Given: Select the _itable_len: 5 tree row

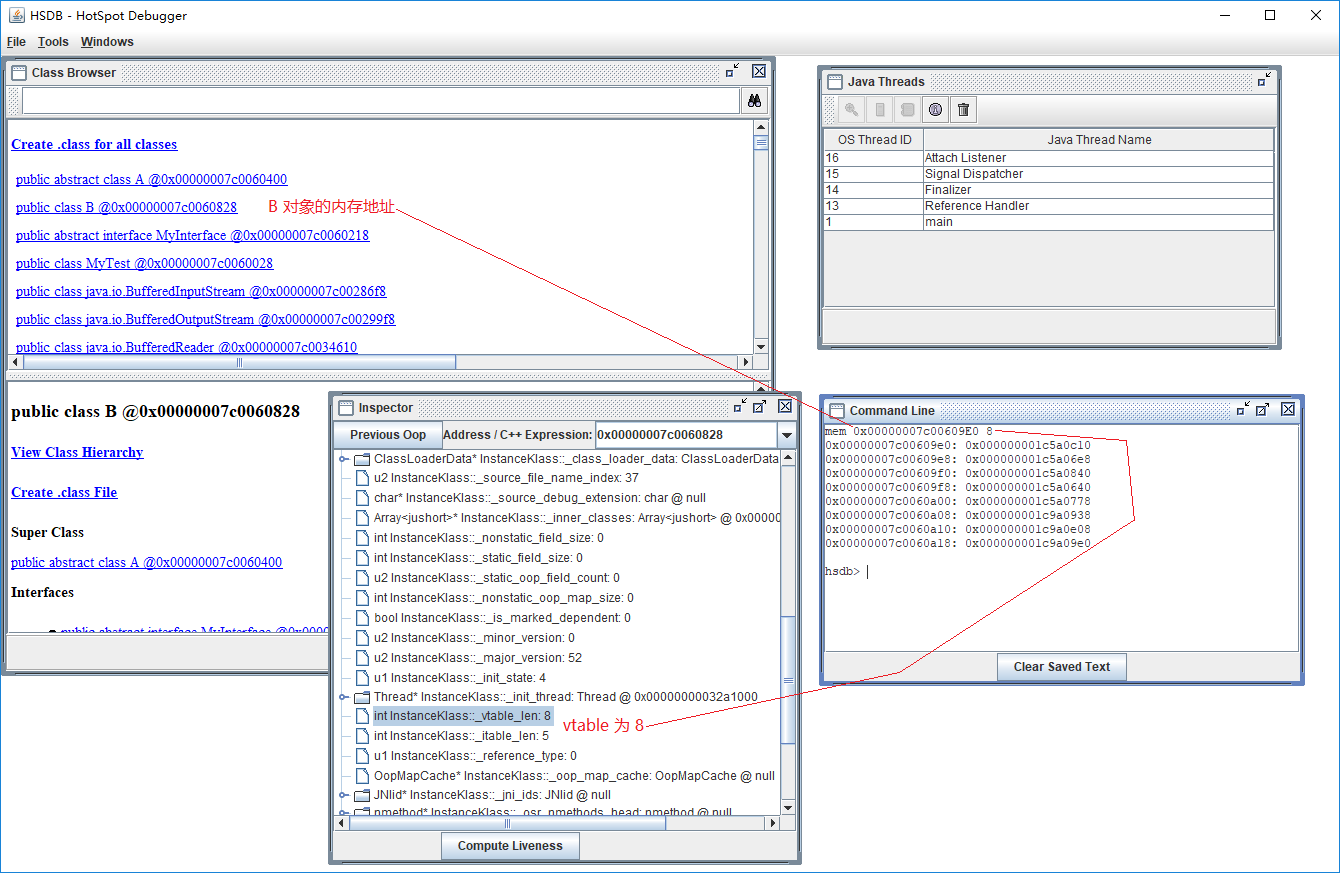Looking at the screenshot, I should click(461, 736).
